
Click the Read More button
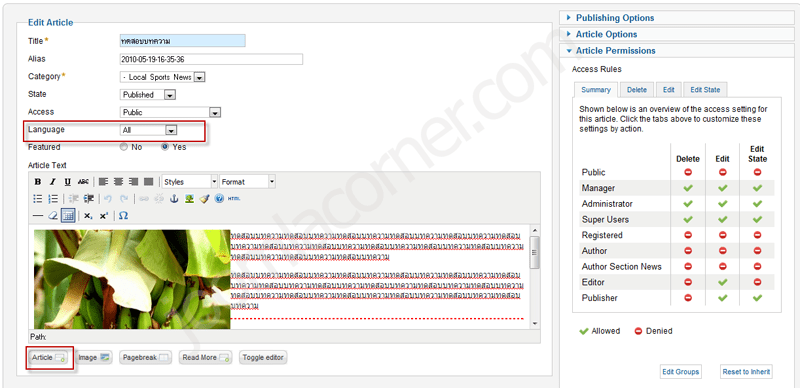tap(206, 357)
